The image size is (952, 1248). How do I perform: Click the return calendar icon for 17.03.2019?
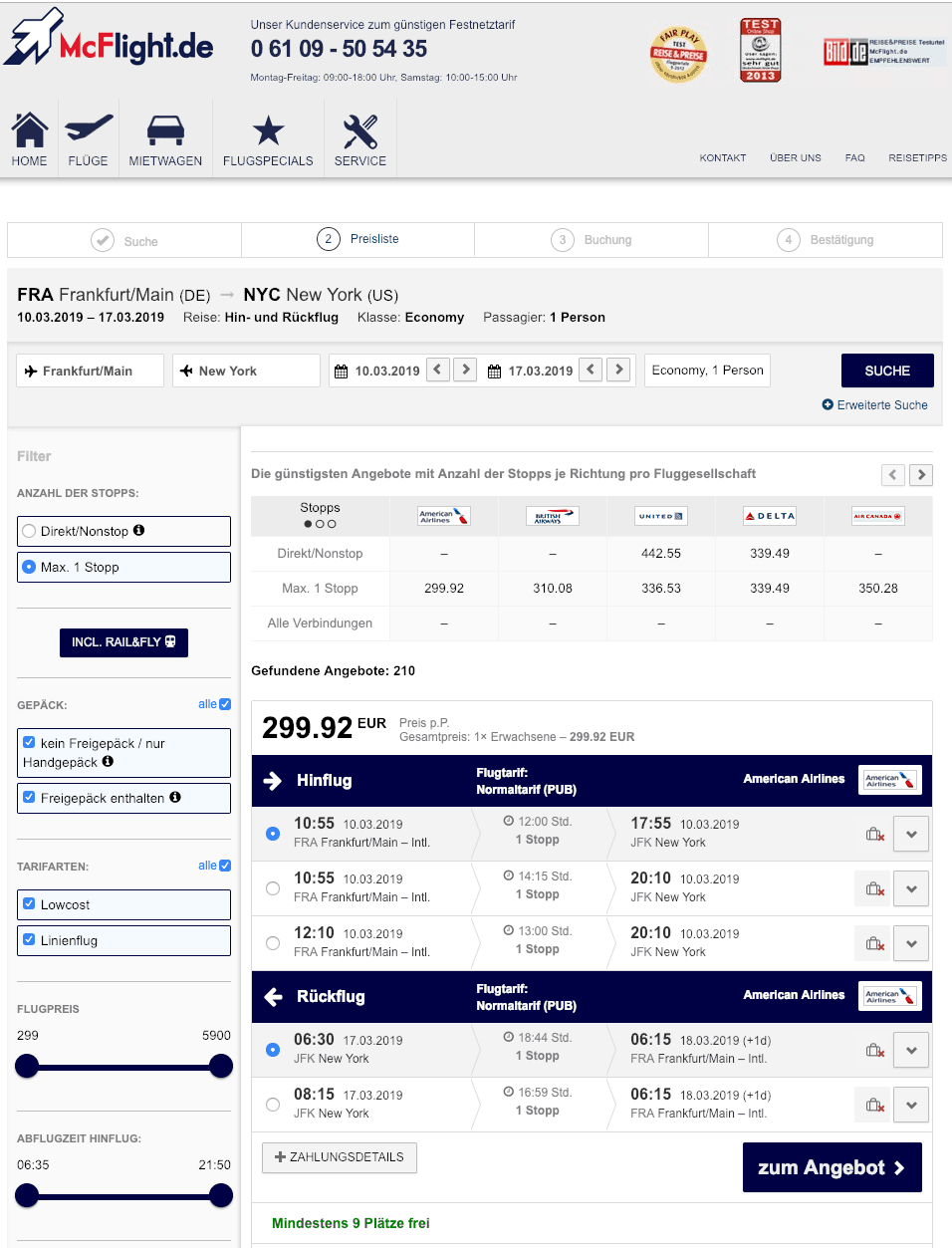[495, 372]
